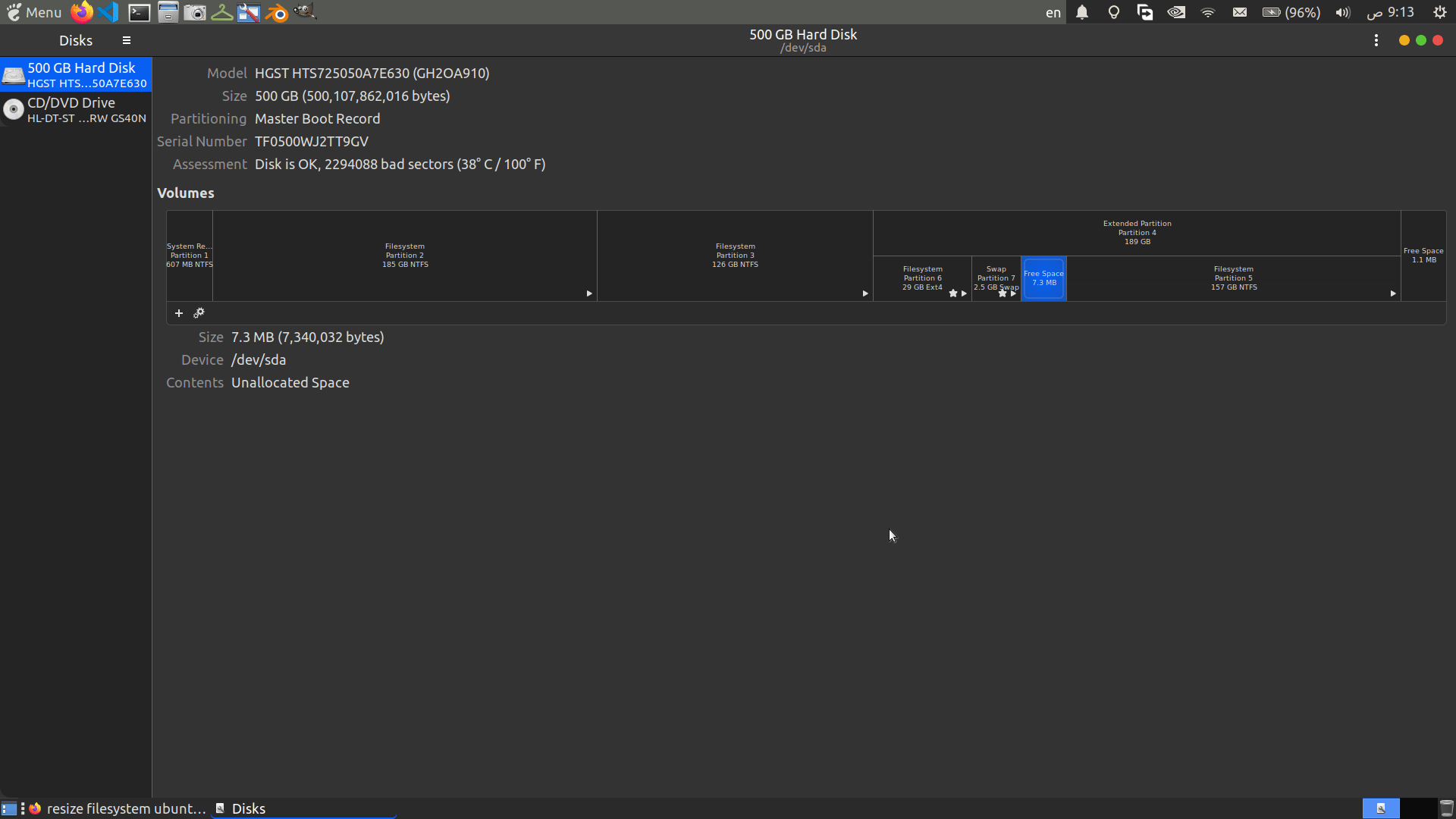Viewport: 1456px width, 819px height.
Task: Click the mounted star indicator on Swap Partition 7
Action: tap(1002, 292)
